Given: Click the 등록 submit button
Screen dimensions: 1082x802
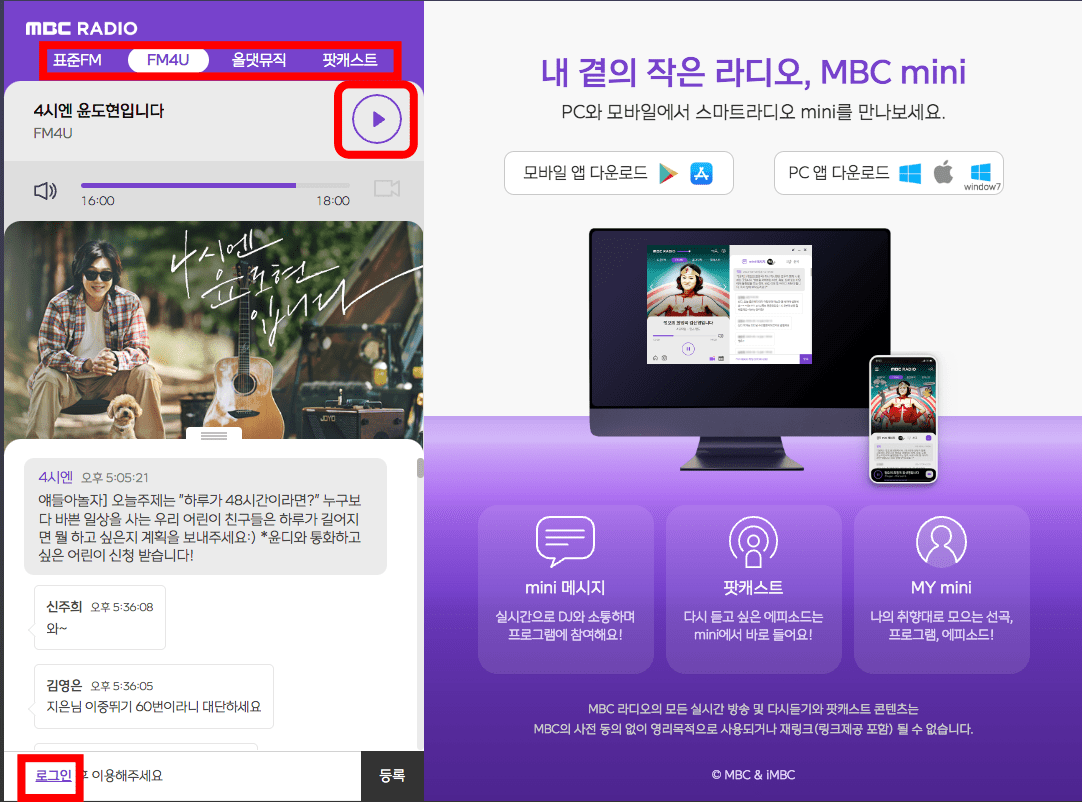Looking at the screenshot, I should pos(392,776).
